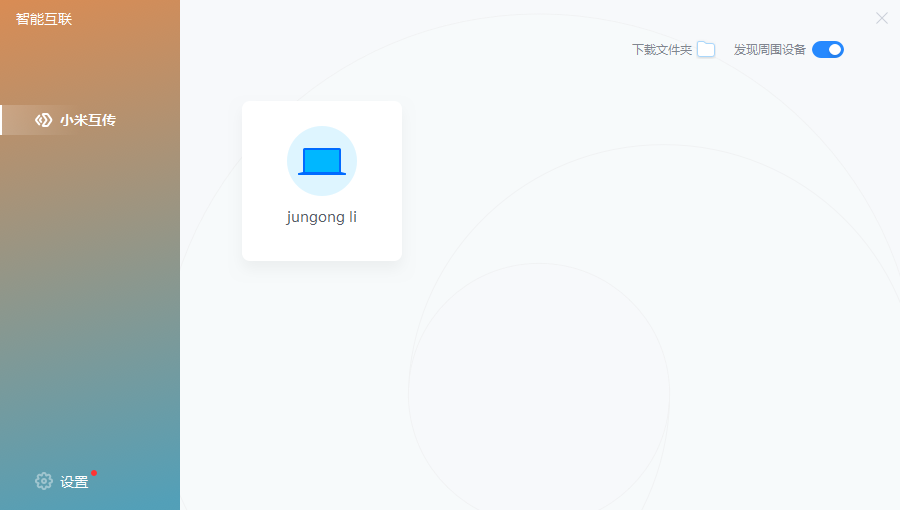Click the 发现周围设备 label
Image resolution: width=900 pixels, height=510 pixels.
pyautogui.click(x=770, y=50)
